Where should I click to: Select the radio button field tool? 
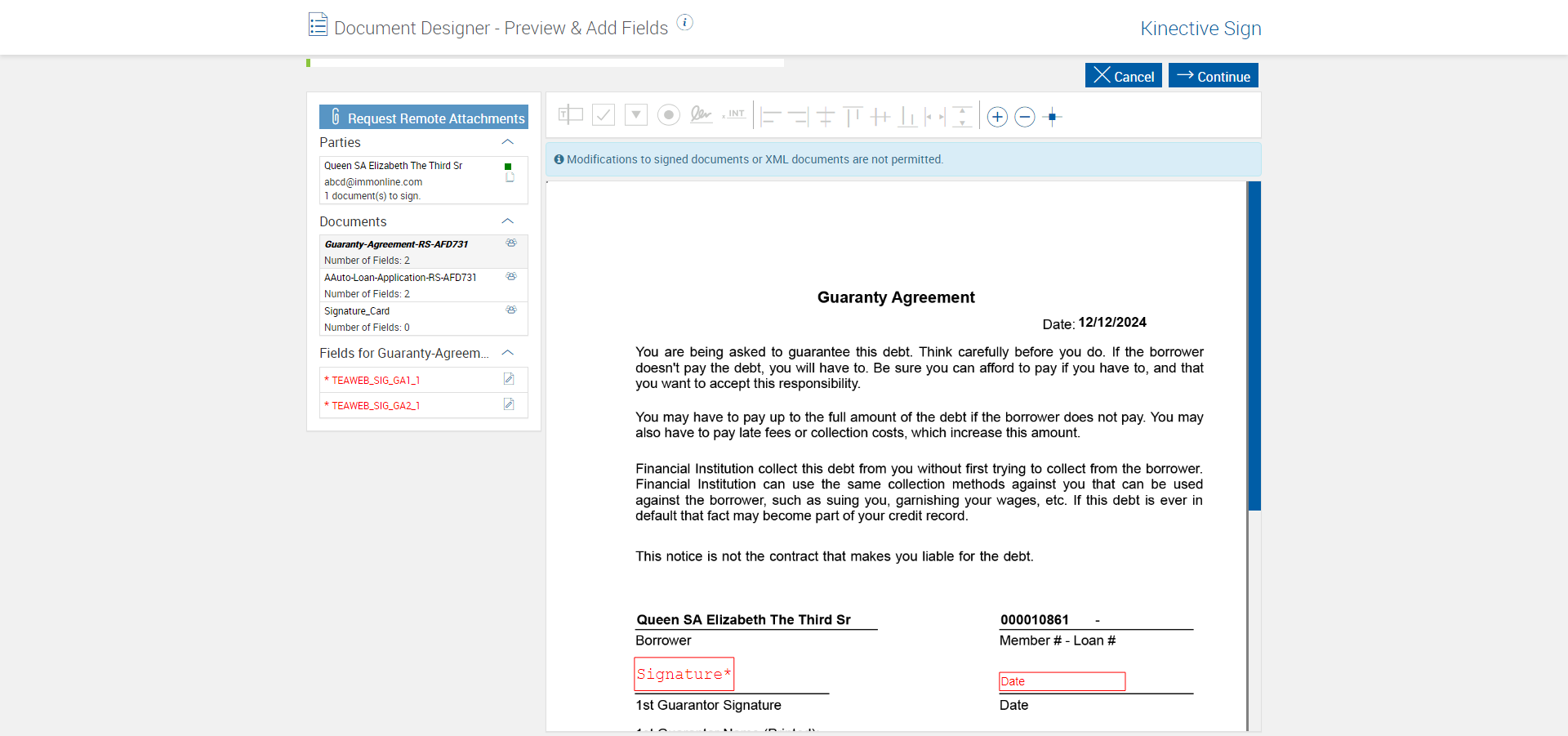[669, 115]
